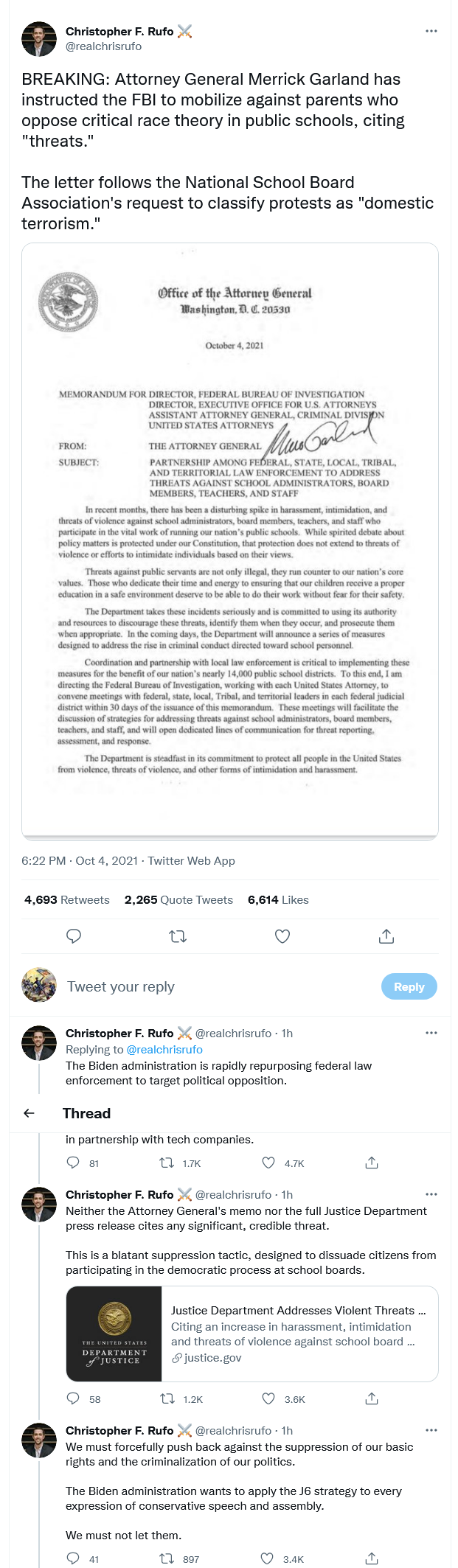Viewport: 458px width, 1568px height.
Task: Expand options on the "repurposing federal law" reply
Action: click(431, 1033)
